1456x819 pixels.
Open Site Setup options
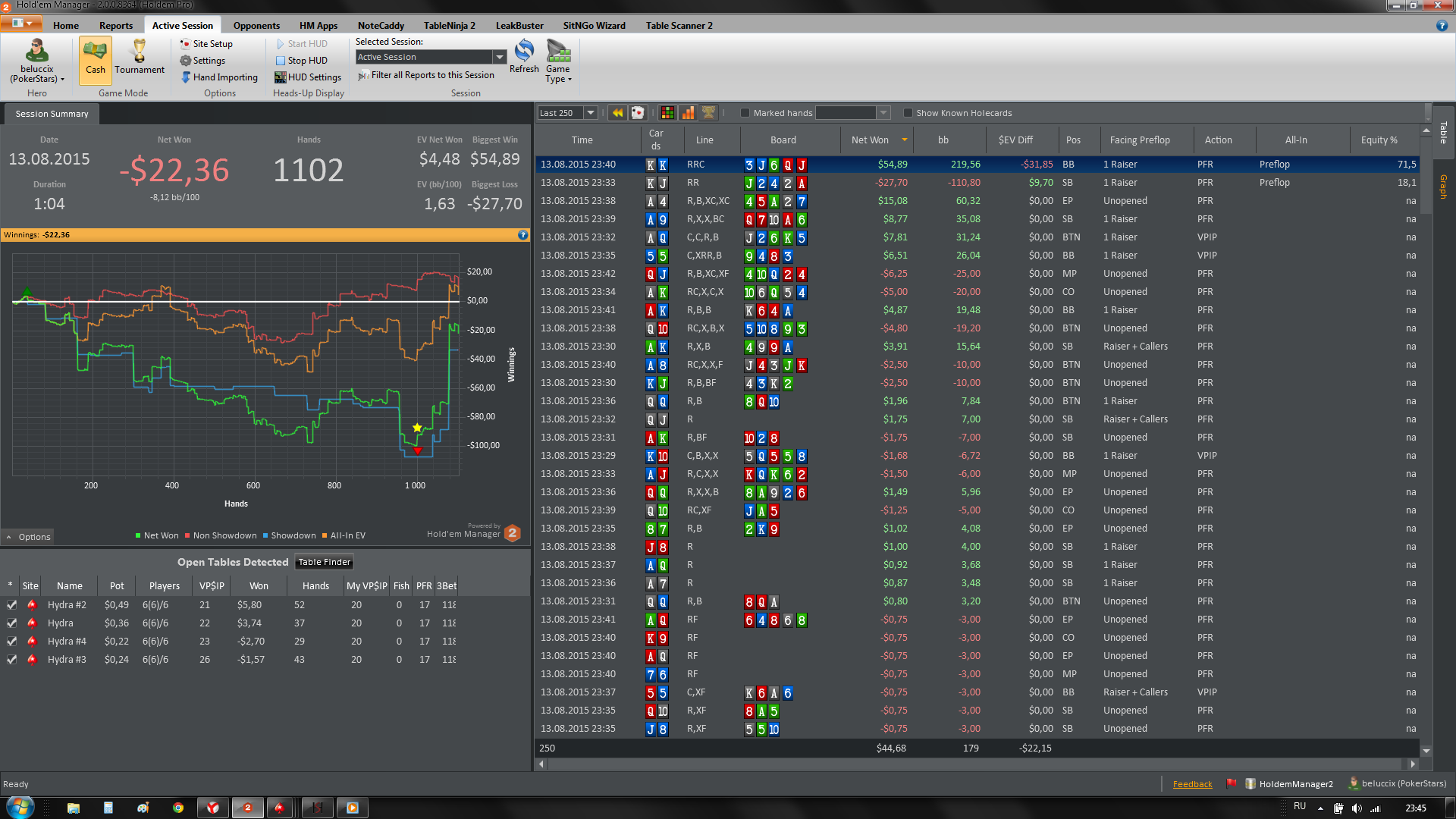[206, 44]
